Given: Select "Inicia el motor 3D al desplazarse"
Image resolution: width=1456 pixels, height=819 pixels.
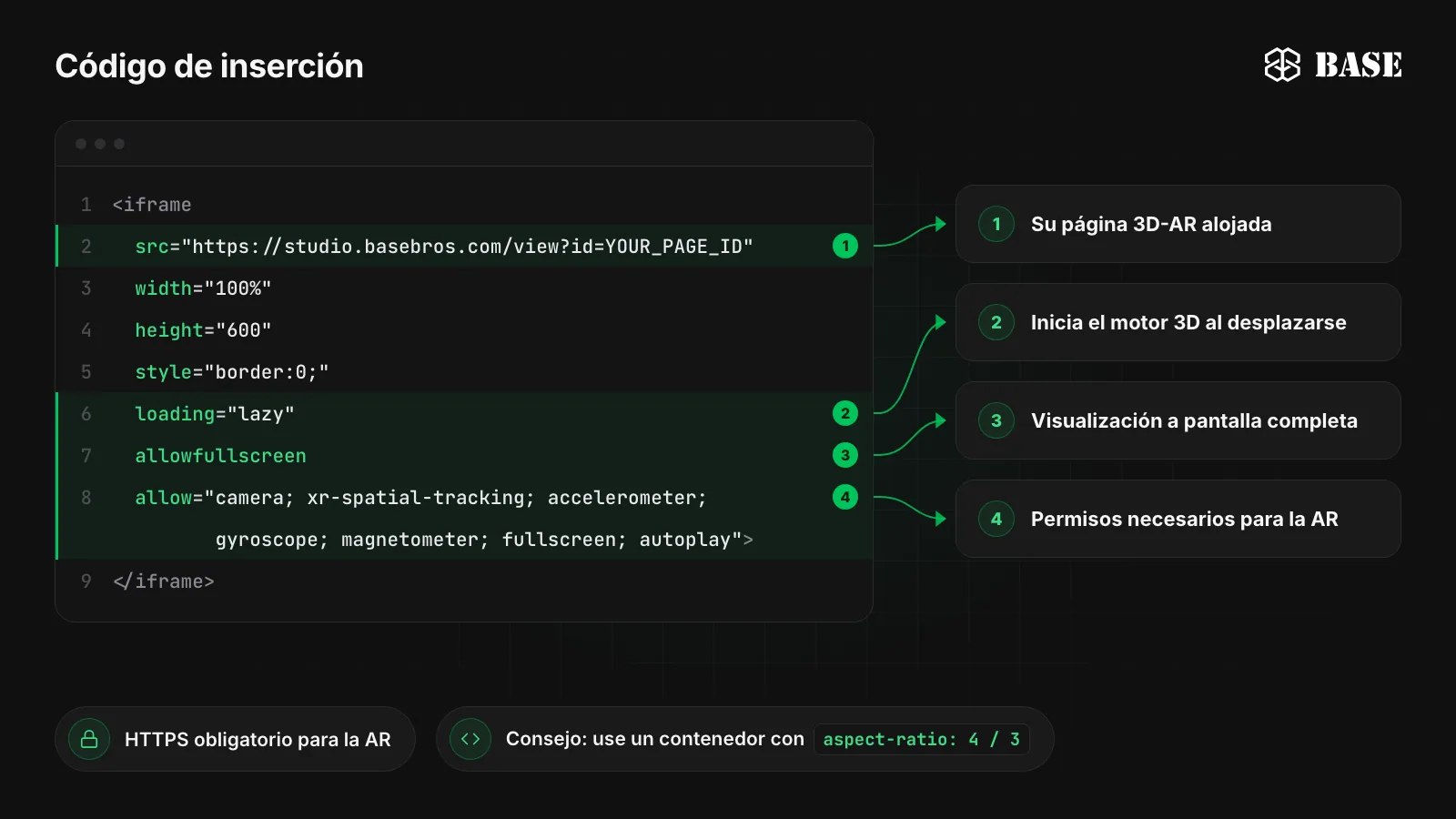Looking at the screenshot, I should coord(1188,322).
